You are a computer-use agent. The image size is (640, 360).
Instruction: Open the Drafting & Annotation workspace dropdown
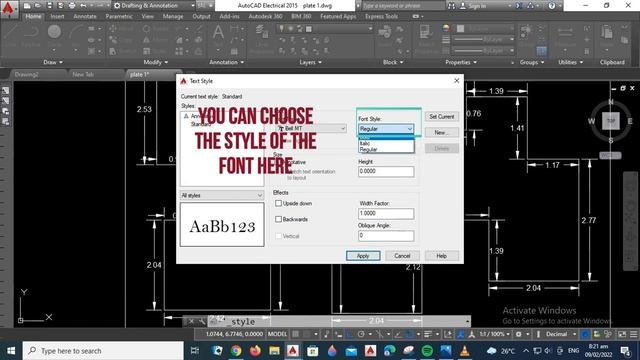(153, 6)
